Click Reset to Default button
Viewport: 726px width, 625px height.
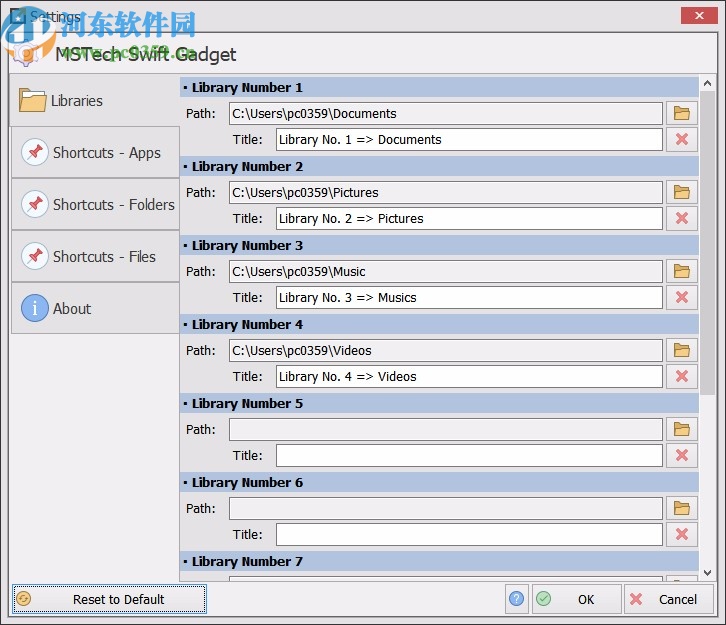(x=109, y=599)
